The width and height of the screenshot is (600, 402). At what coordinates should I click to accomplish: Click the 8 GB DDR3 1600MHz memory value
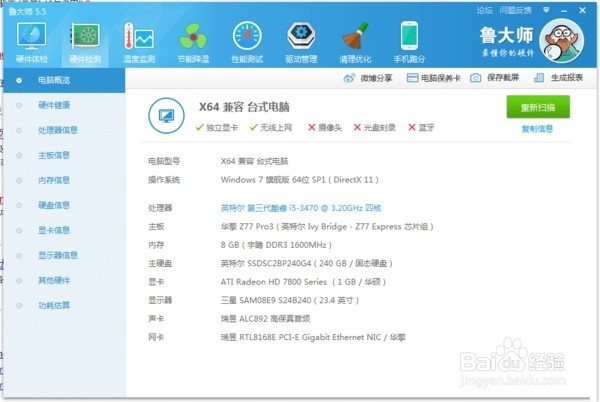276,245
